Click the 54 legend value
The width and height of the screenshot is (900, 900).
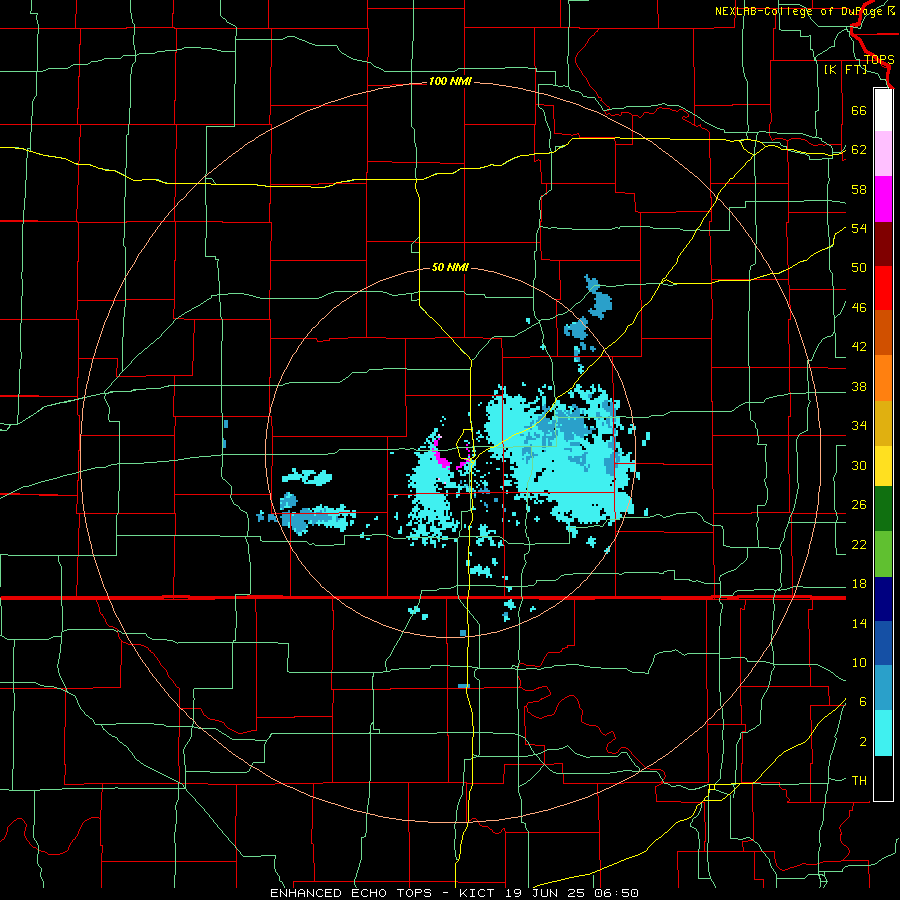[x=859, y=228]
